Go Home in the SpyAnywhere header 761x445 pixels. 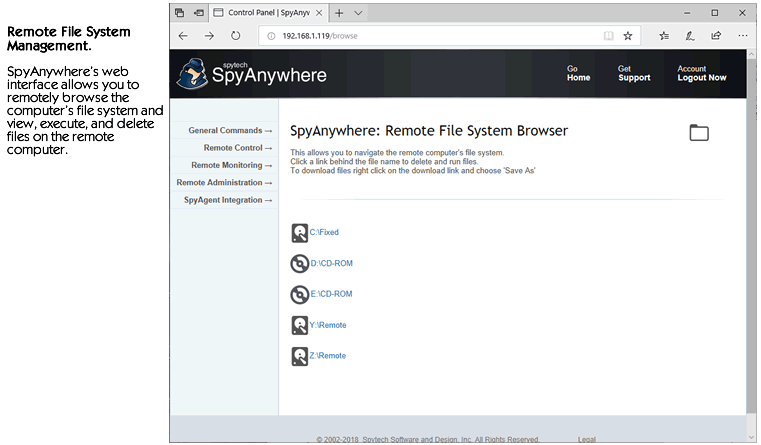(x=578, y=73)
